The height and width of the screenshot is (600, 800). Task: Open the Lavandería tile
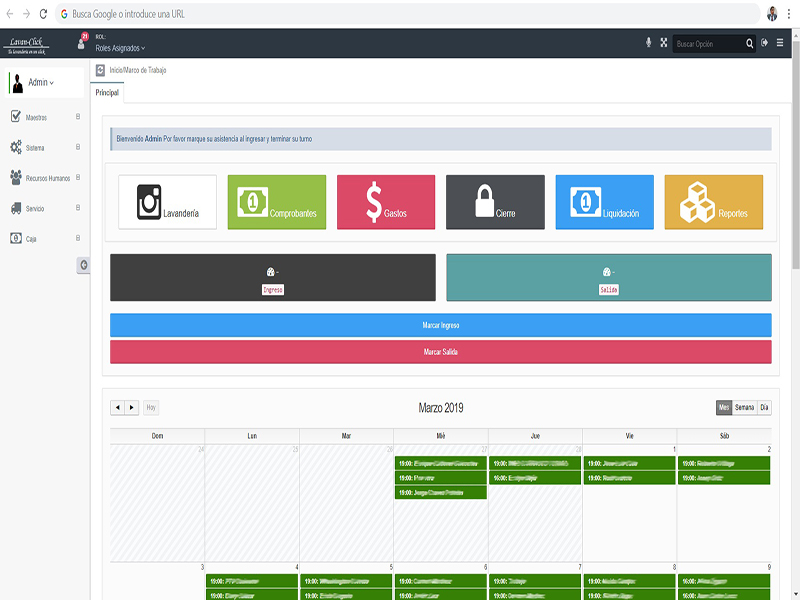click(167, 202)
